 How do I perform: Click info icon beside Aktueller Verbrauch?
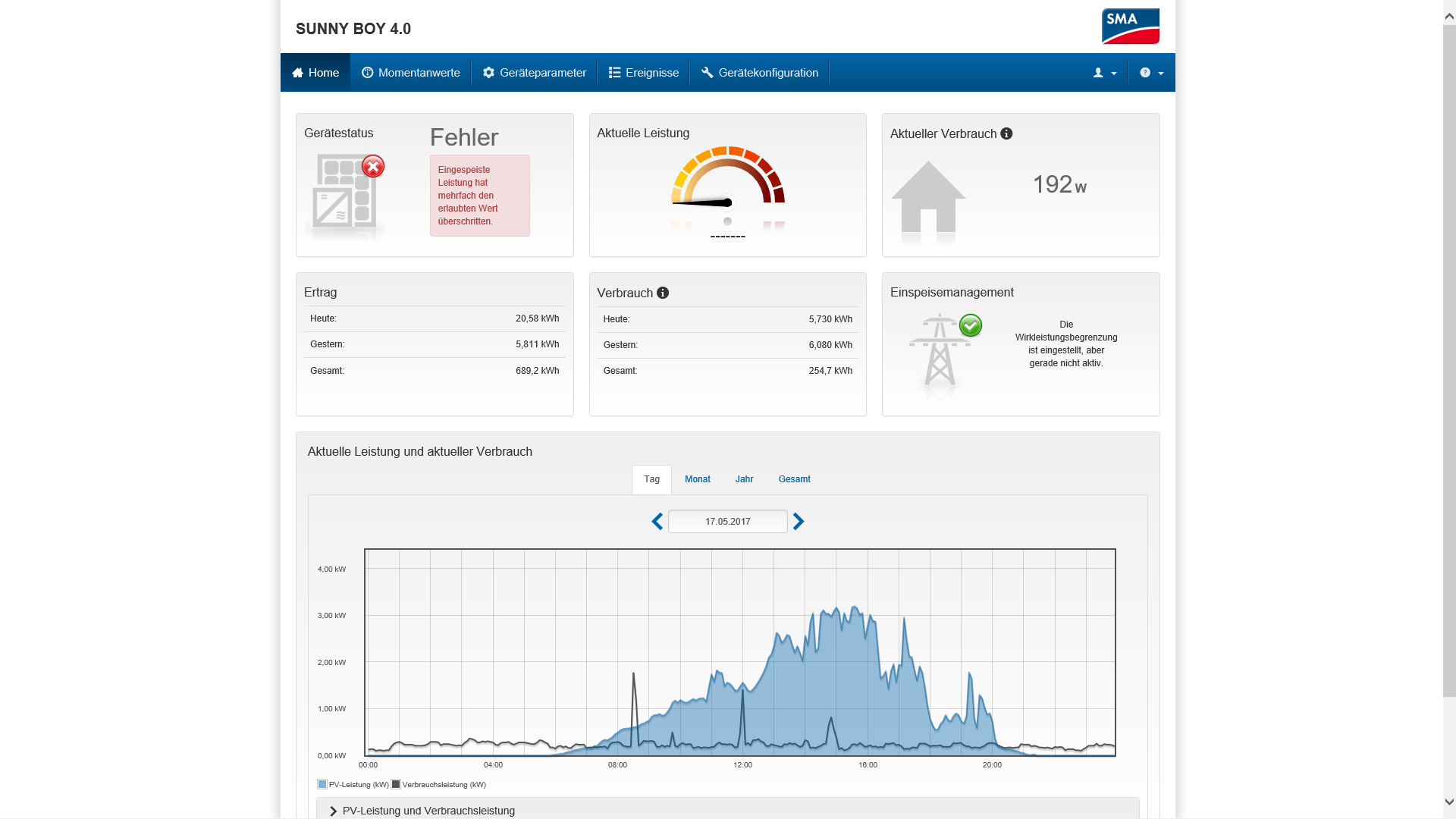1006,133
